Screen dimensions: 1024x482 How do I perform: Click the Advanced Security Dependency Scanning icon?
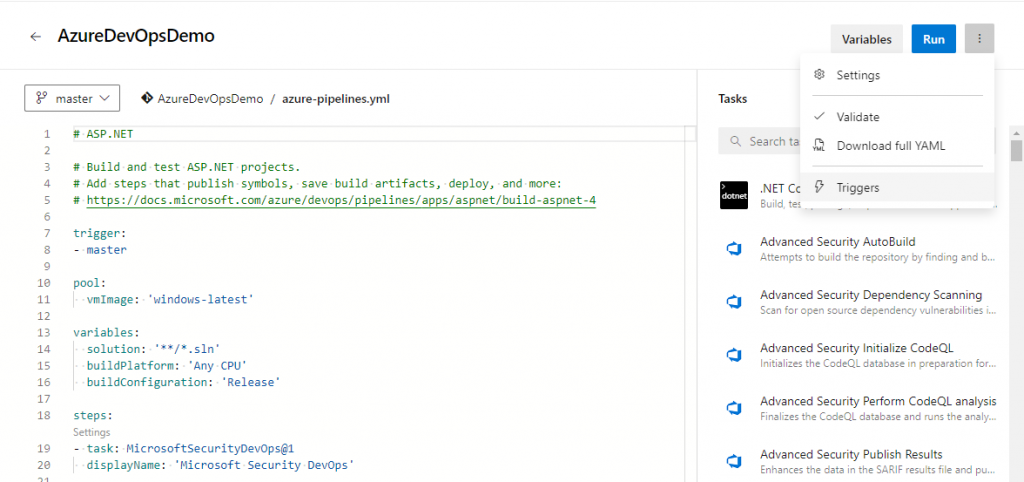click(734, 302)
